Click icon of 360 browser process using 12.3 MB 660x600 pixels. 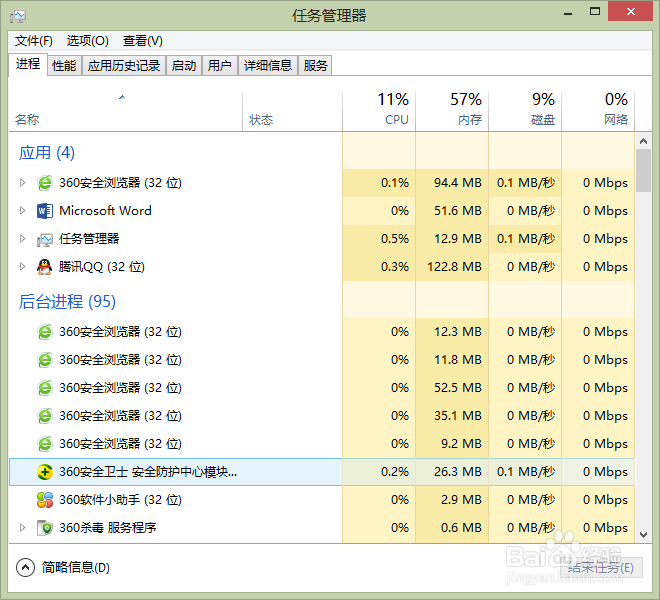tap(45, 332)
